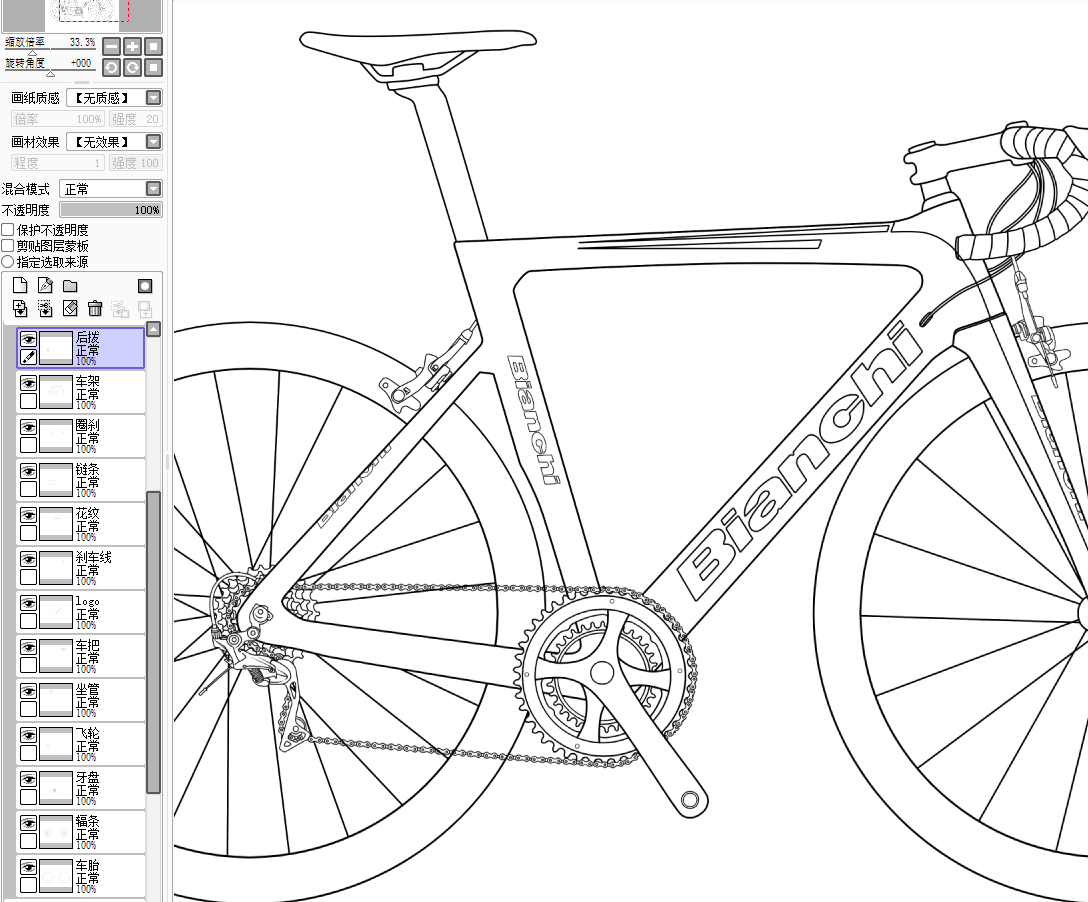Select the 辐条 layer thumbnail

(56, 832)
